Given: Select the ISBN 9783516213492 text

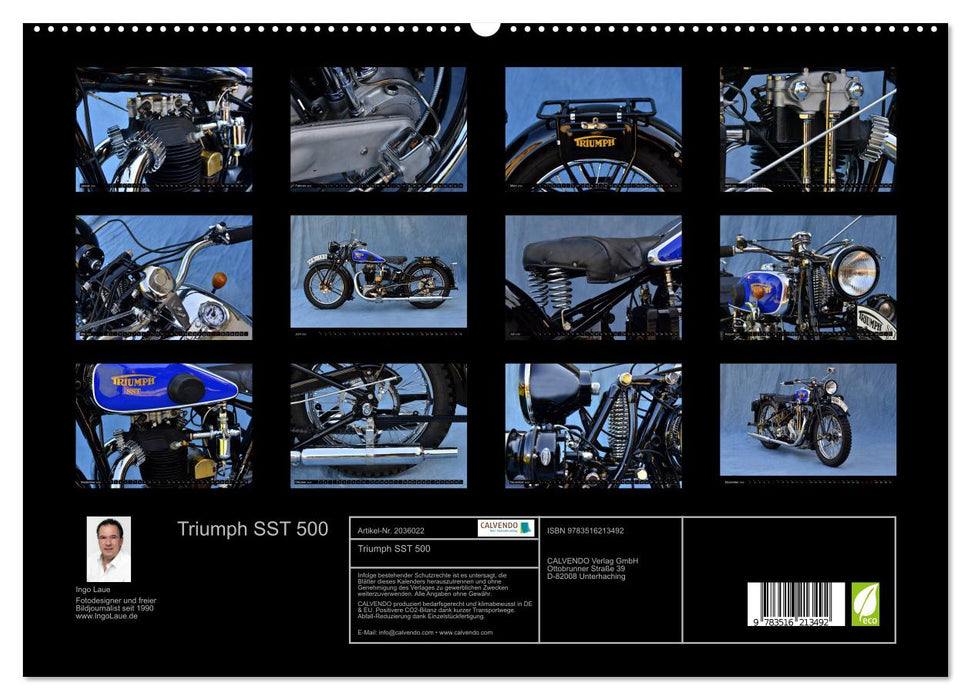Looking at the screenshot, I should click(x=585, y=530).
